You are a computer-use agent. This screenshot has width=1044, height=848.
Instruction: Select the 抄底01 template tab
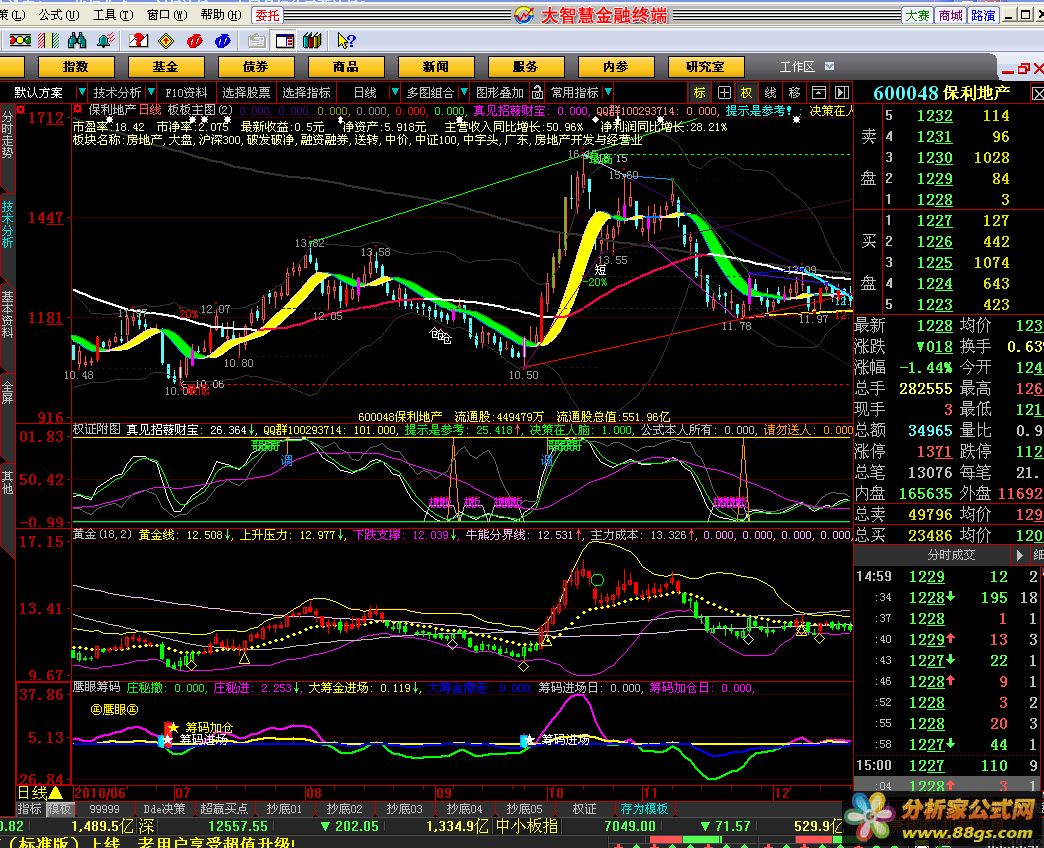(x=284, y=809)
